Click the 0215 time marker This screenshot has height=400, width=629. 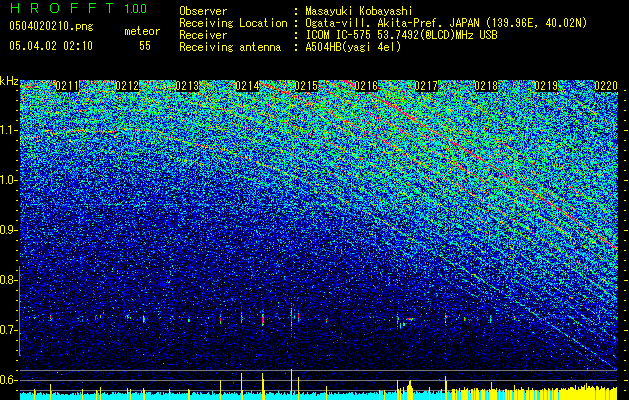tap(306, 86)
